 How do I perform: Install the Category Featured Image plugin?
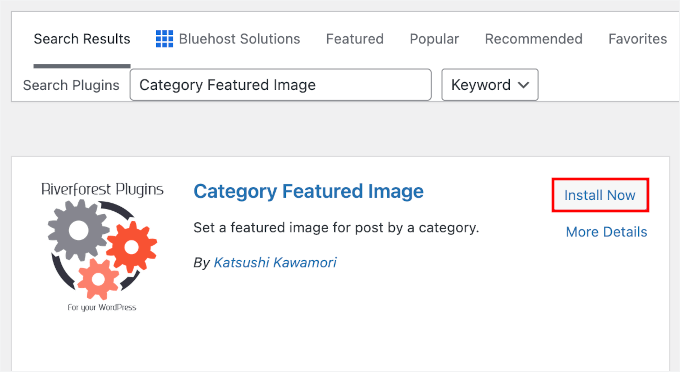[x=600, y=195]
